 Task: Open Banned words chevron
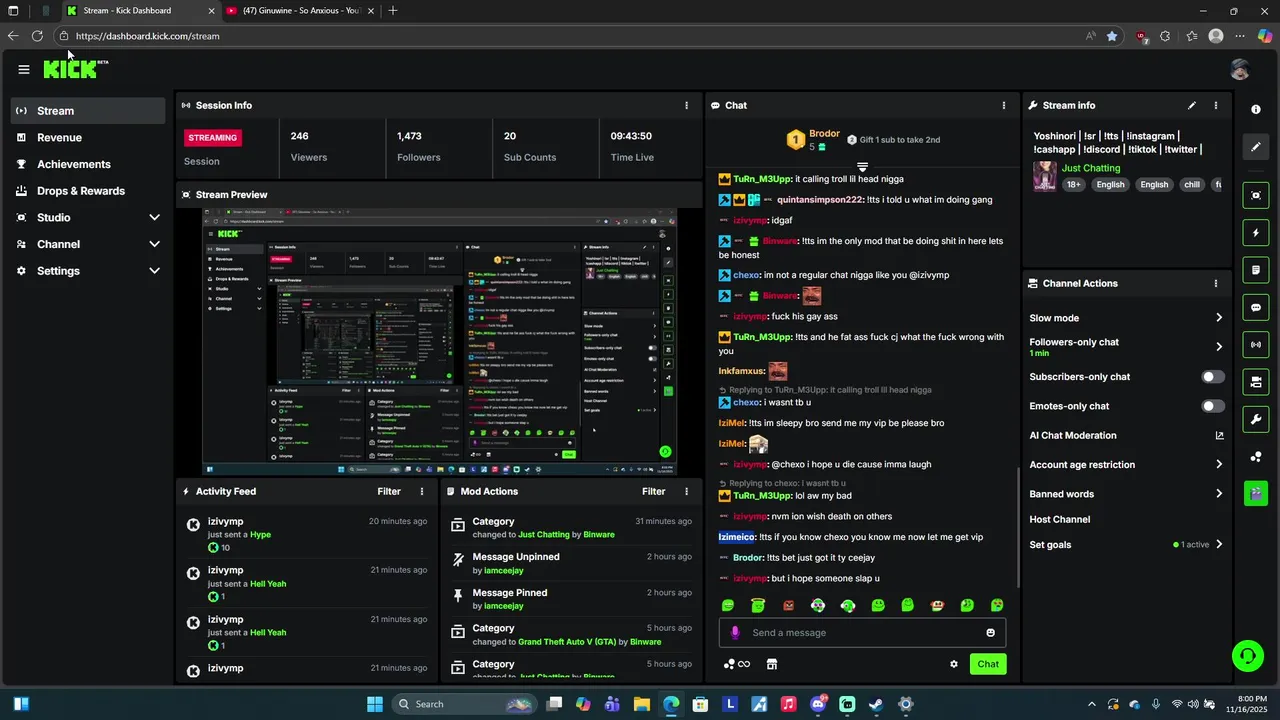tap(1219, 494)
